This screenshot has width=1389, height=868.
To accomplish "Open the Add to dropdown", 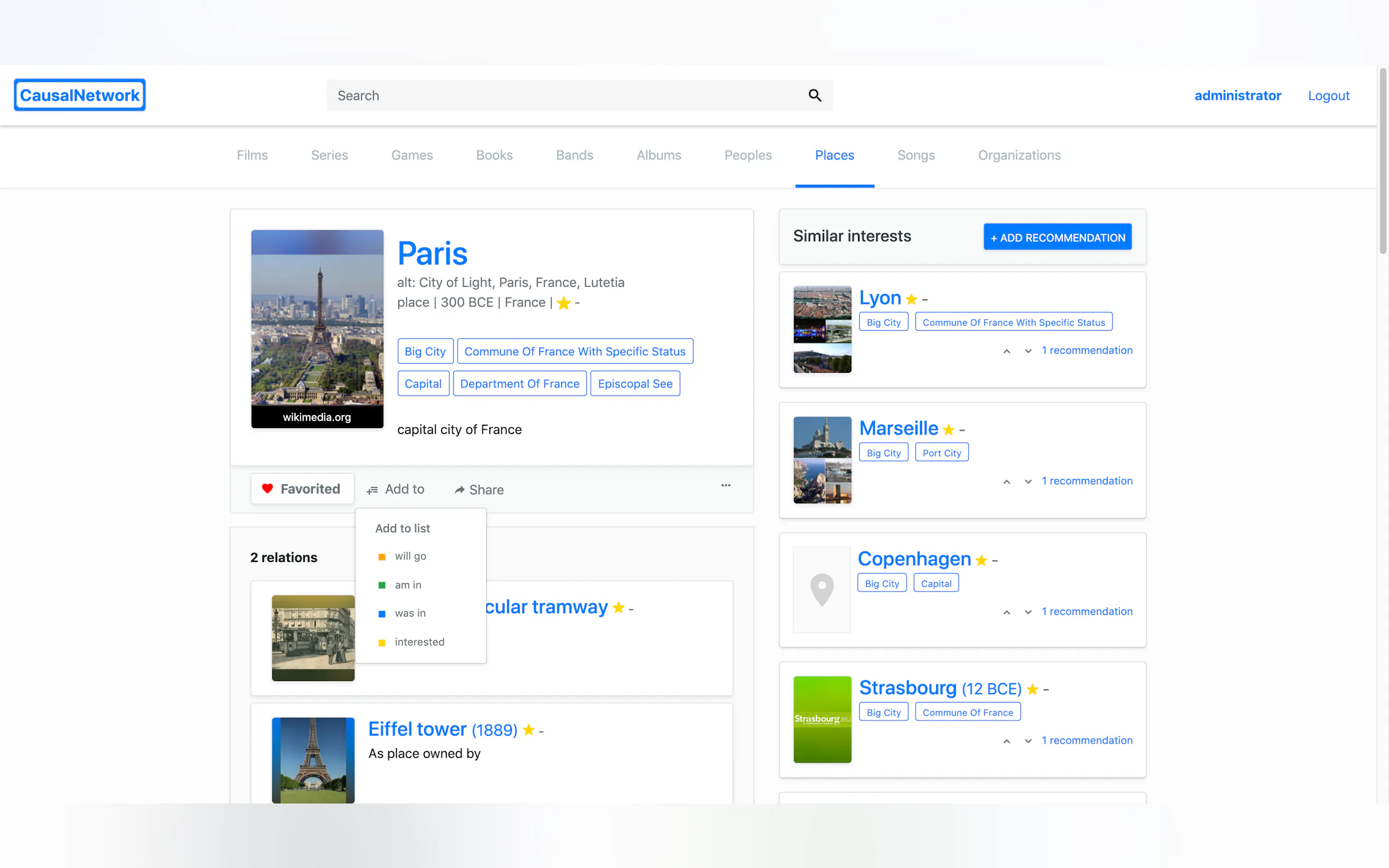I will [x=395, y=489].
